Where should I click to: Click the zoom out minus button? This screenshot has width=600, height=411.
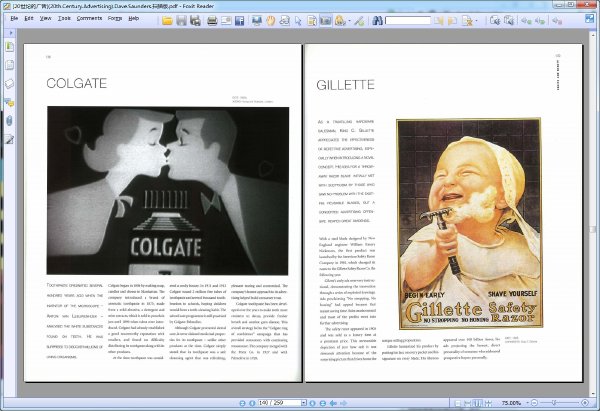coord(534,403)
